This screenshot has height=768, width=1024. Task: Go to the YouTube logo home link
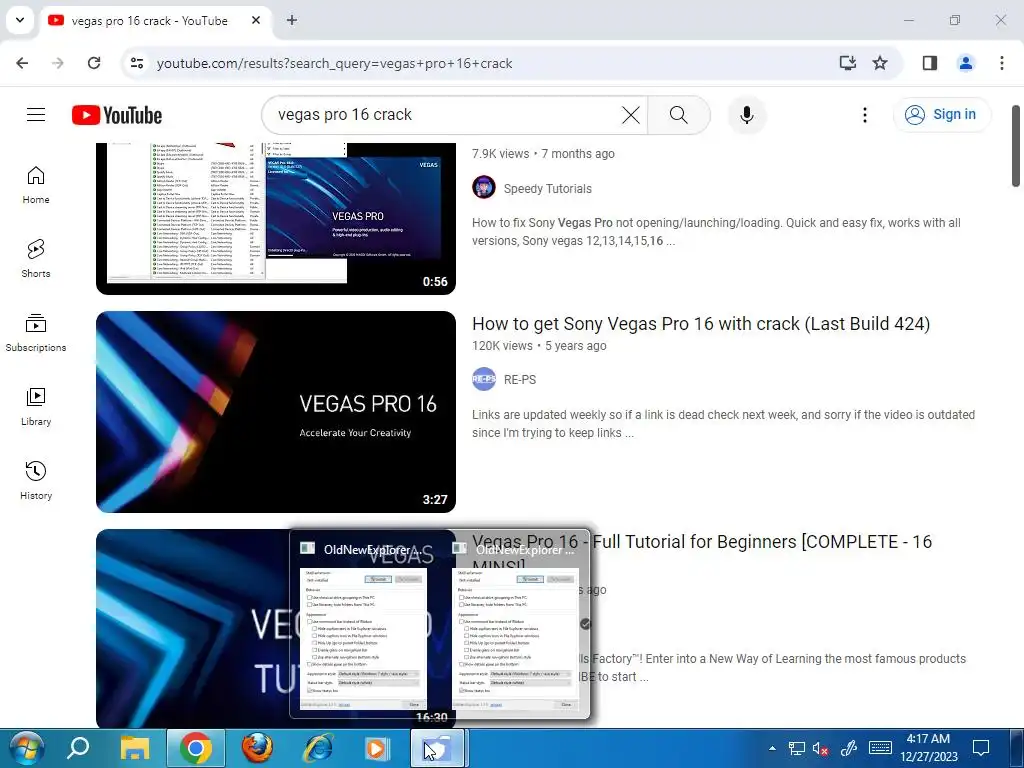click(117, 115)
